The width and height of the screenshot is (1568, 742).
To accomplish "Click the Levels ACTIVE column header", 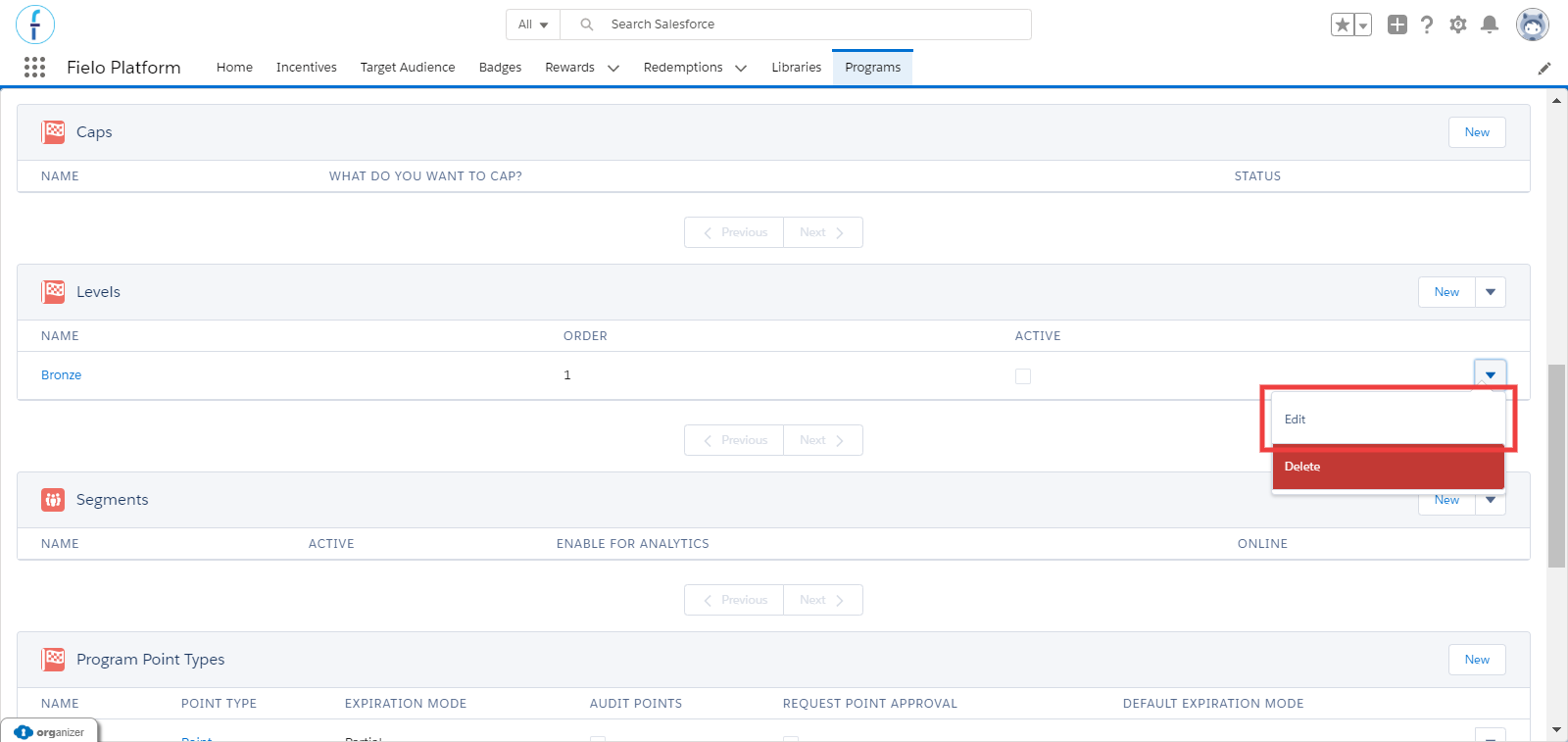I will point(1038,336).
